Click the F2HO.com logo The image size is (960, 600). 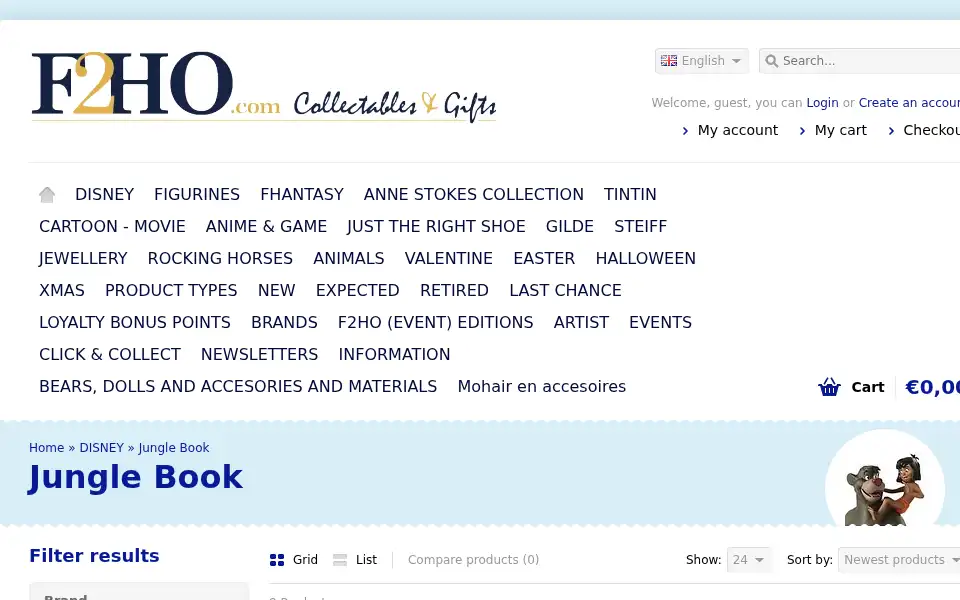point(263,87)
